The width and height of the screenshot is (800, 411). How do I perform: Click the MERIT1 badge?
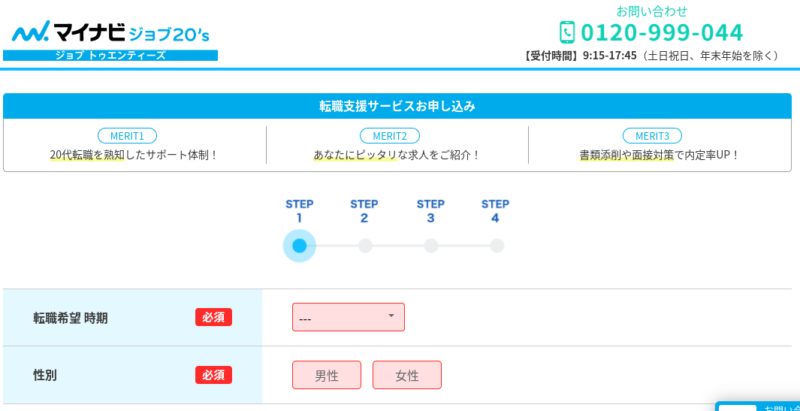[x=127, y=136]
